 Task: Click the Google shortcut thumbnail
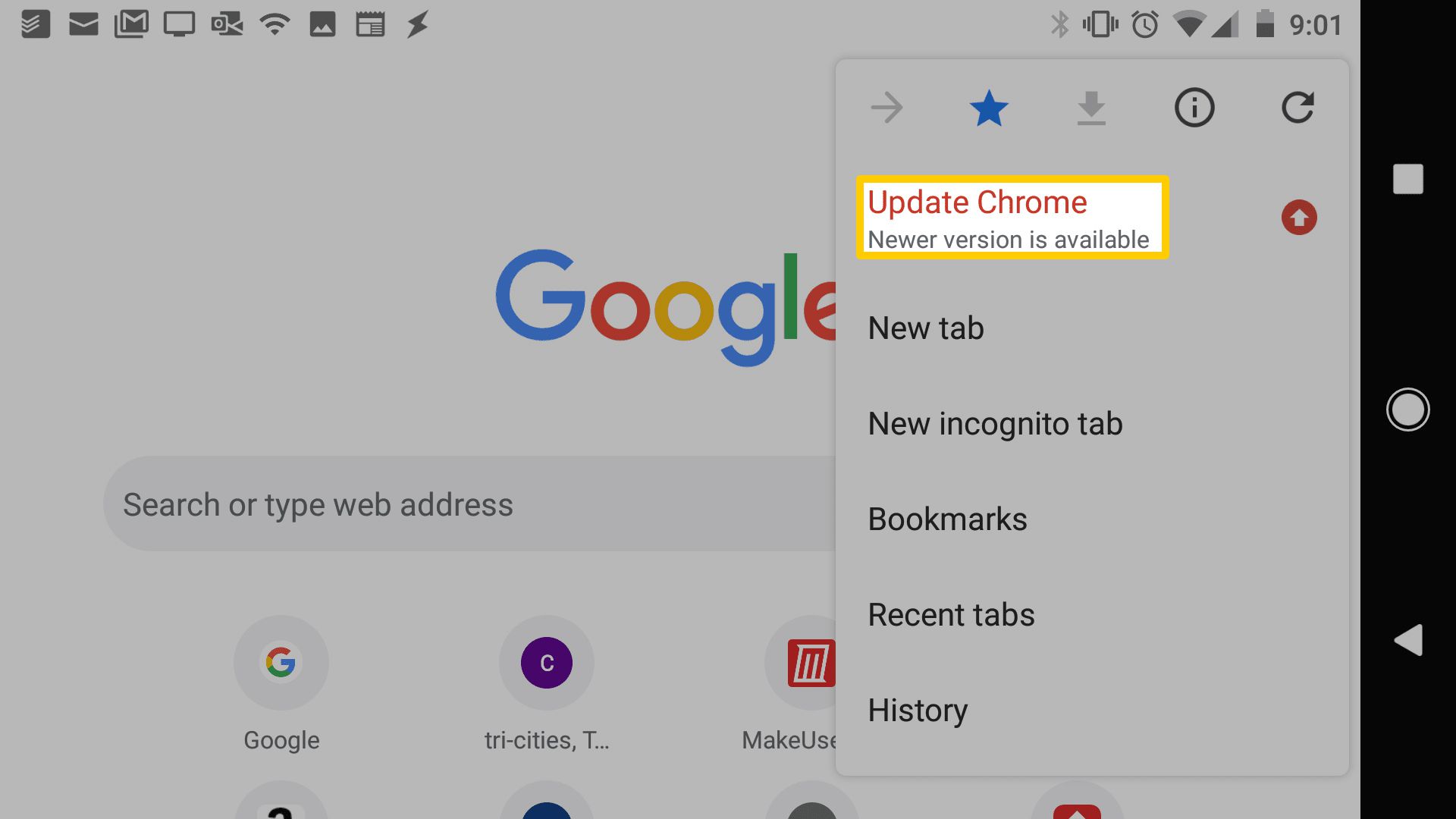point(282,661)
